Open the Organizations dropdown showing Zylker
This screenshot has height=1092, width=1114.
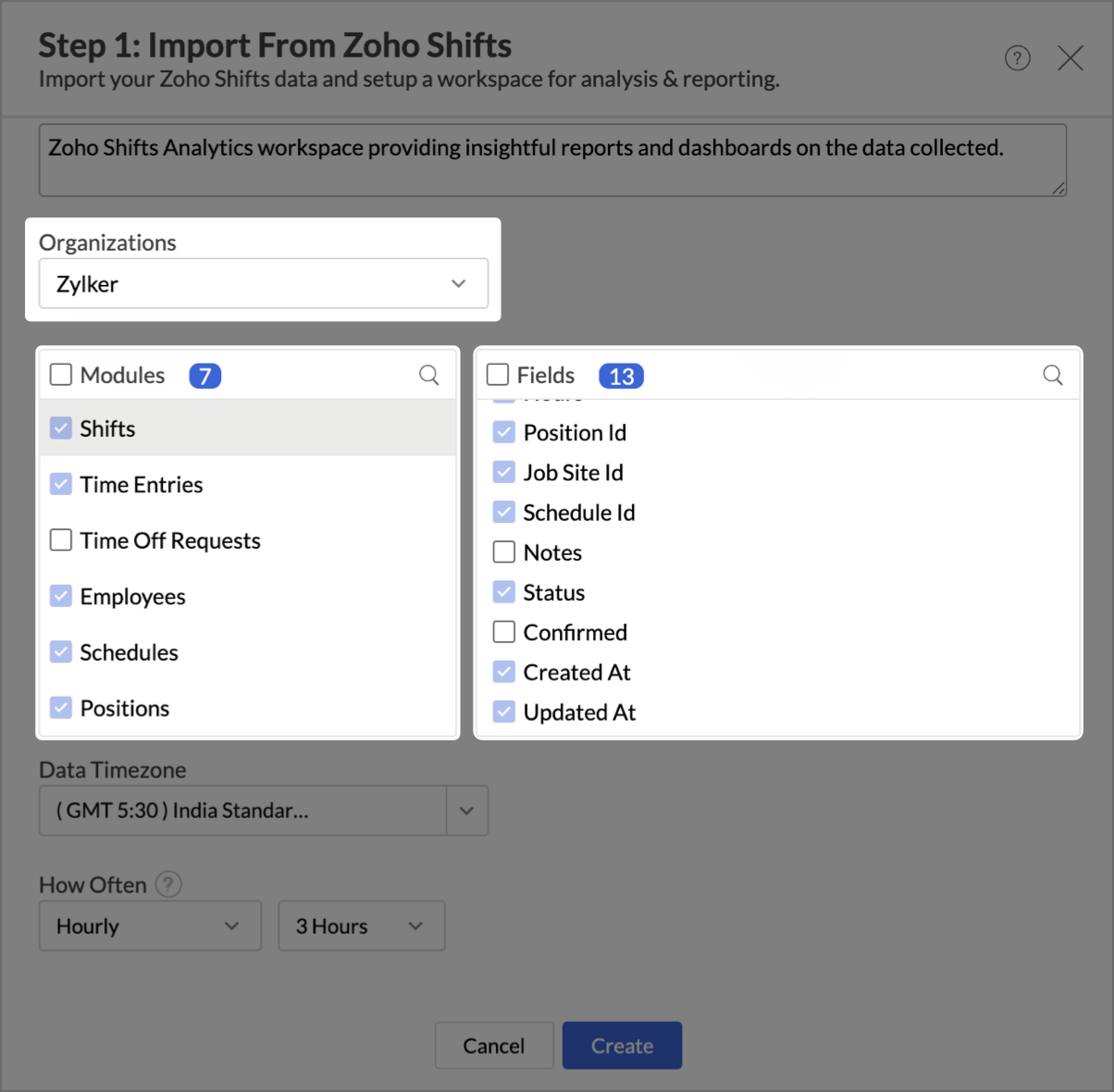point(263,283)
